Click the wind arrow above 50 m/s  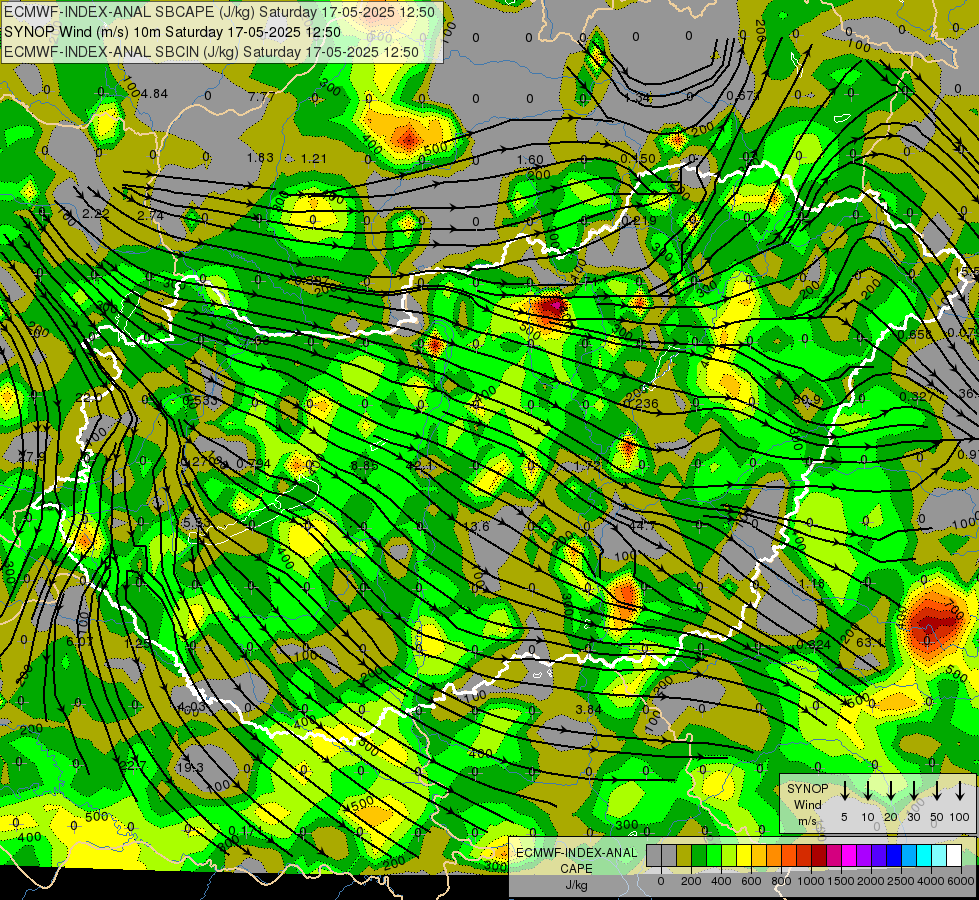[937, 790]
